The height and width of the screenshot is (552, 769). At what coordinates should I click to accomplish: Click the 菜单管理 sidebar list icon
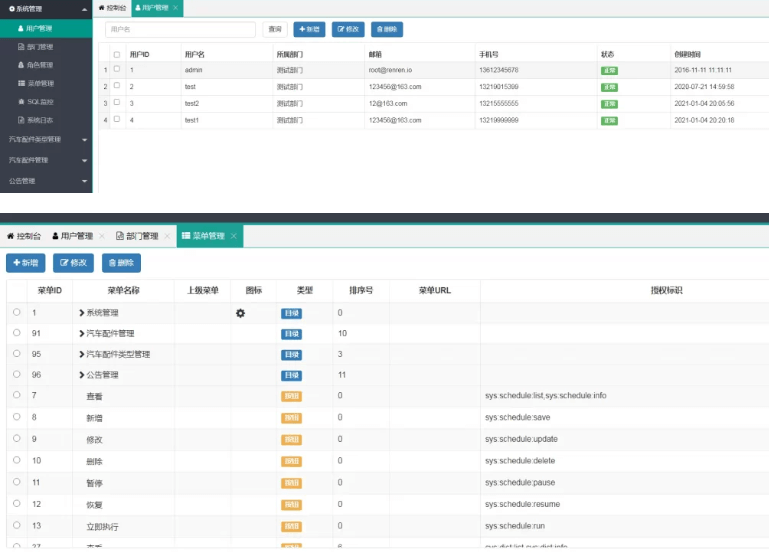tap(21, 83)
